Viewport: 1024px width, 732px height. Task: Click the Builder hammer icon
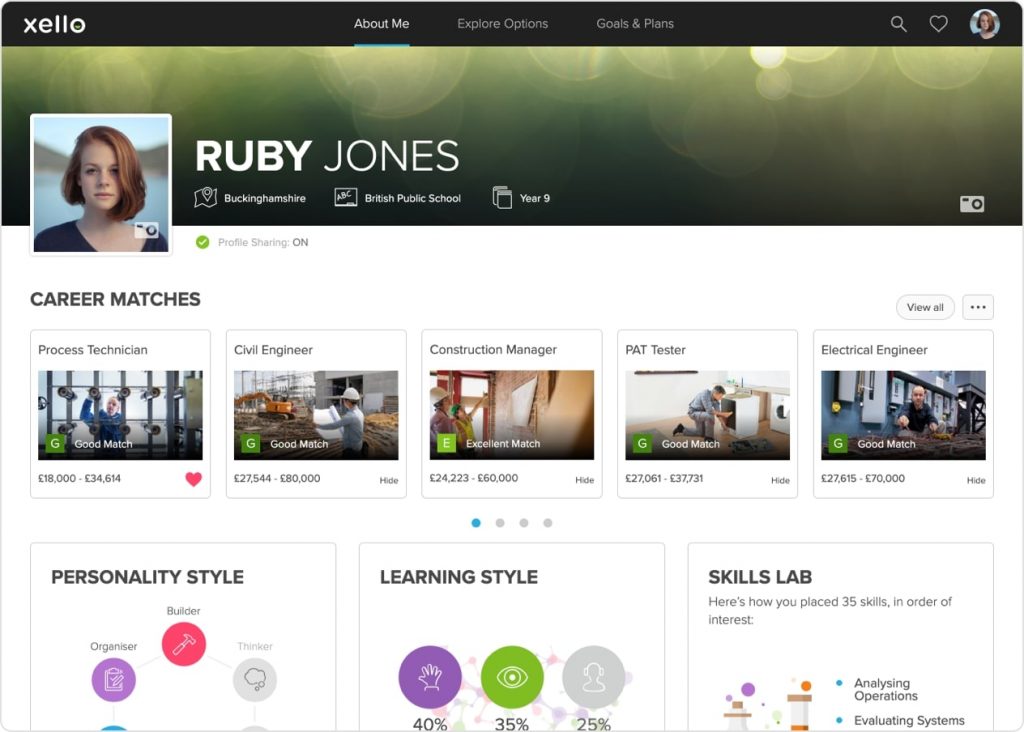coord(184,645)
